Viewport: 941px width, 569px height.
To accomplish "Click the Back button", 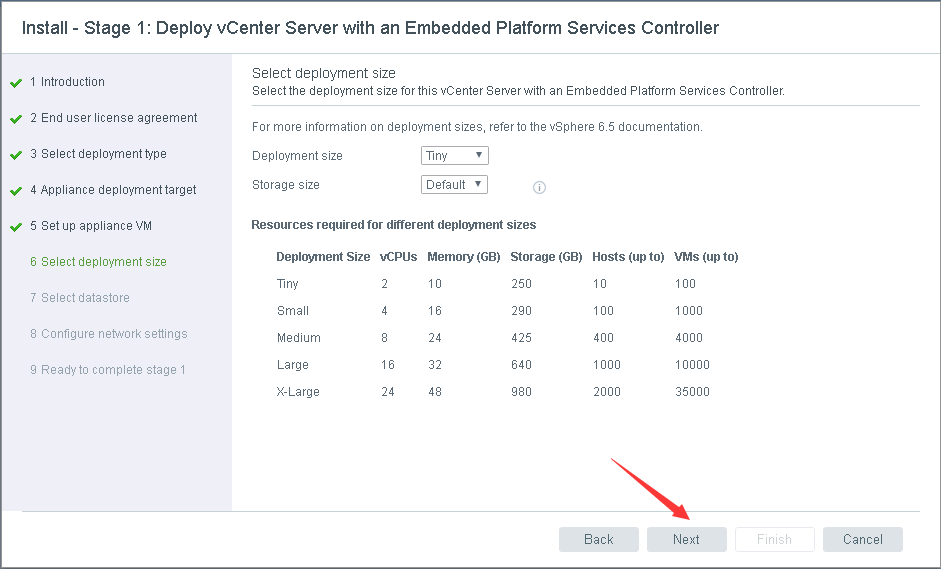I will [x=599, y=540].
